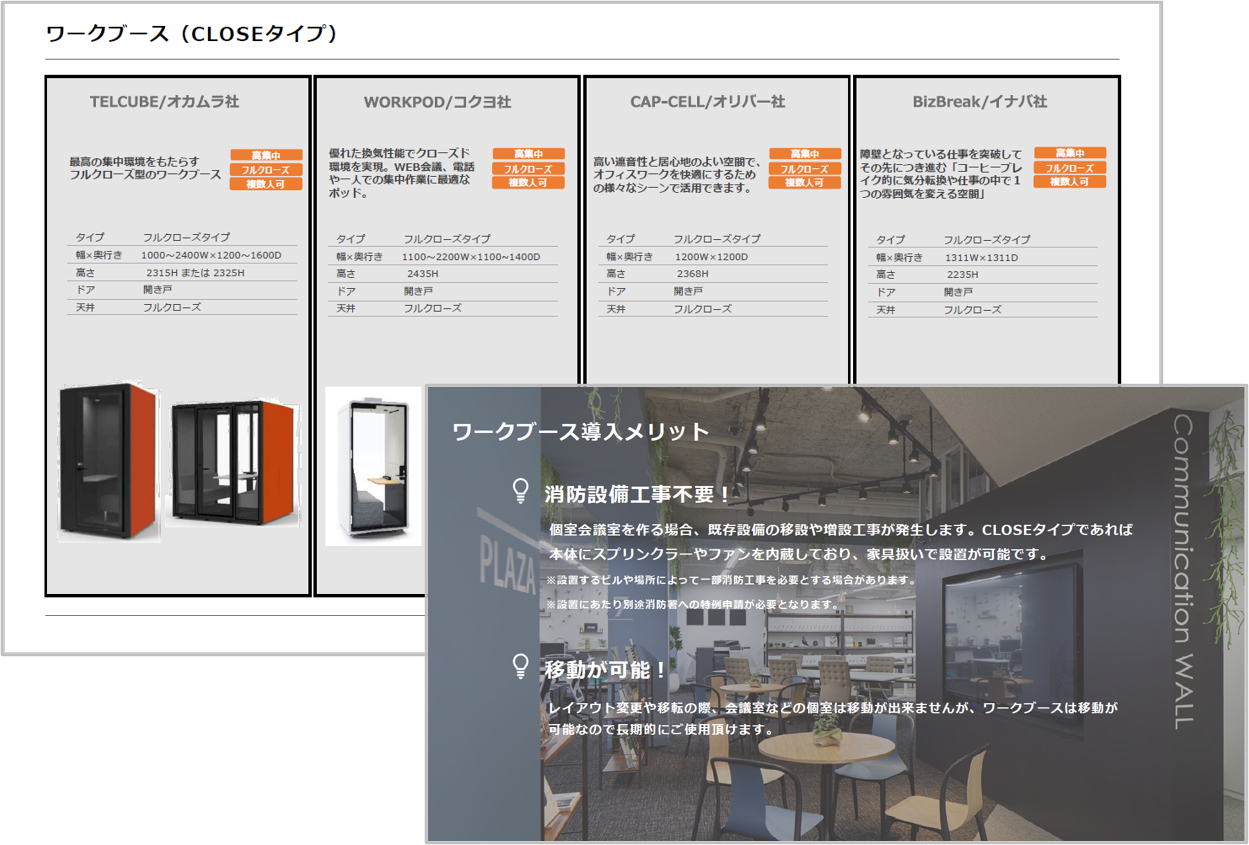Click the note ※設置するビルや場所によって一部消防工事
1249x845 pixels.
[x=731, y=580]
